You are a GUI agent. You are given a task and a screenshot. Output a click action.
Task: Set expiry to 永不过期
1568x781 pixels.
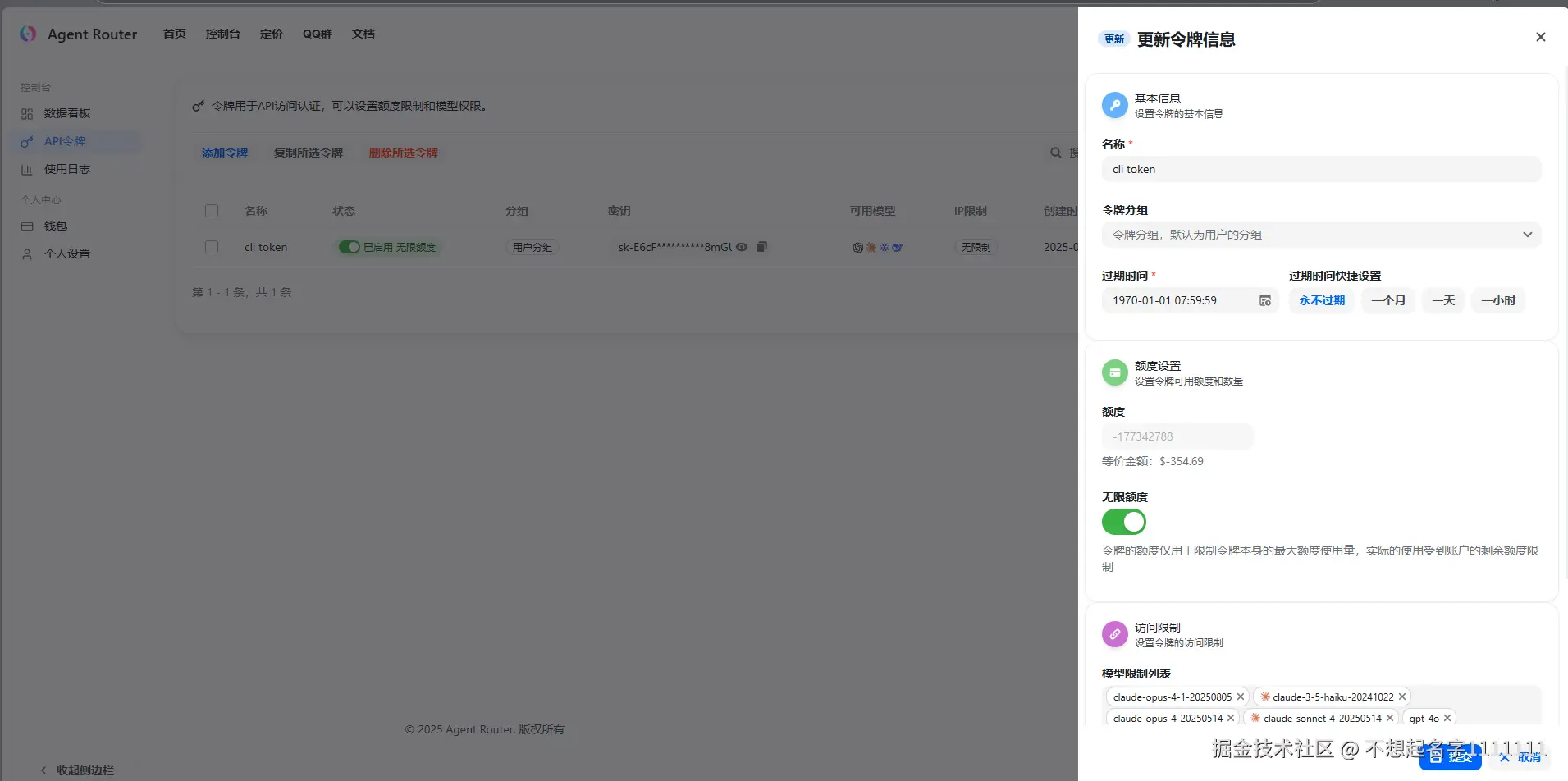coord(1322,300)
